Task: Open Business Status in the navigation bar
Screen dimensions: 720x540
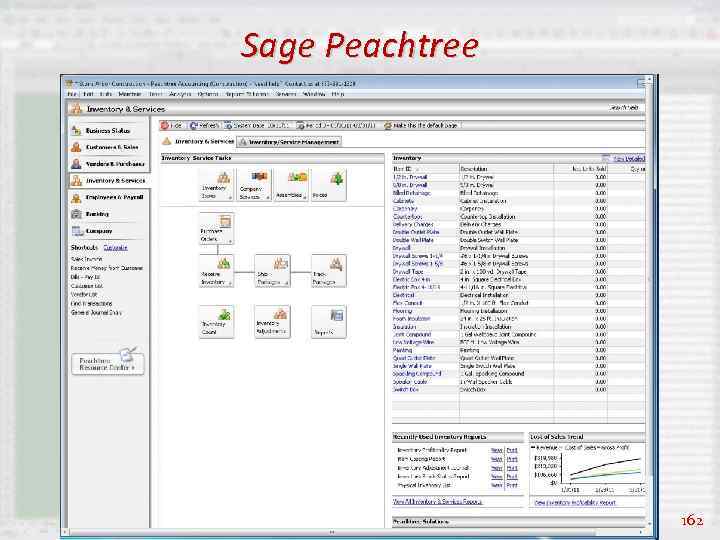Action: click(108, 131)
